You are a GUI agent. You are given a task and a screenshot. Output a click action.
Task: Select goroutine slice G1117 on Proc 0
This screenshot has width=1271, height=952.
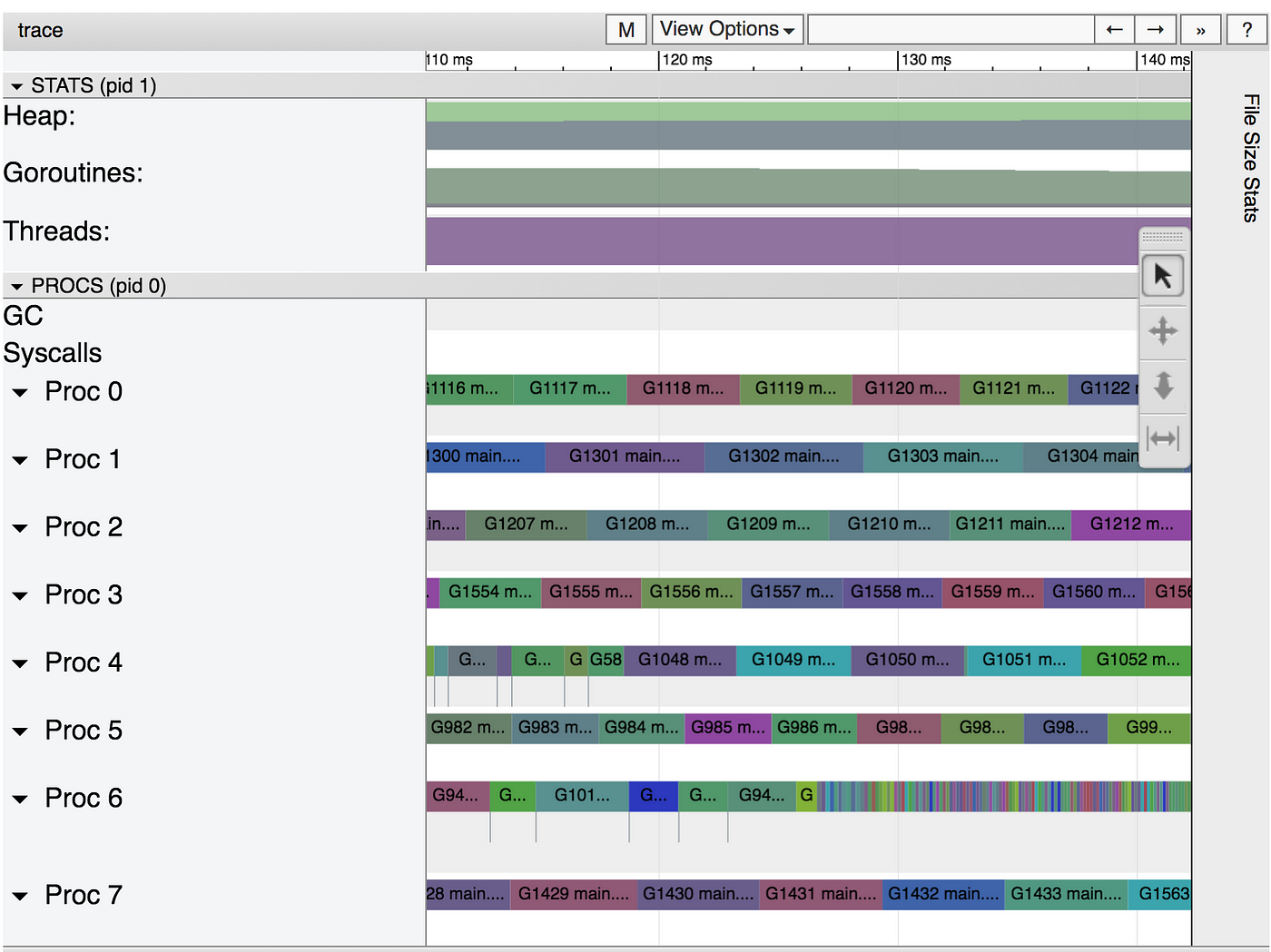[570, 388]
